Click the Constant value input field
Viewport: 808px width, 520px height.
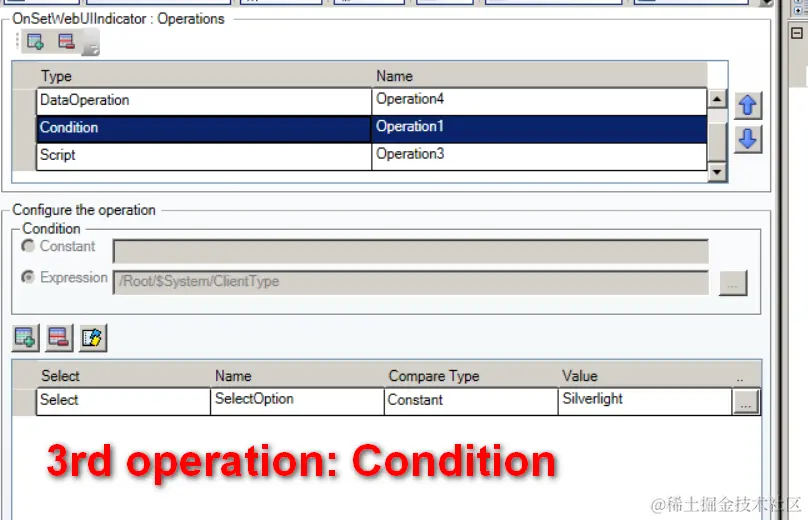(410, 251)
